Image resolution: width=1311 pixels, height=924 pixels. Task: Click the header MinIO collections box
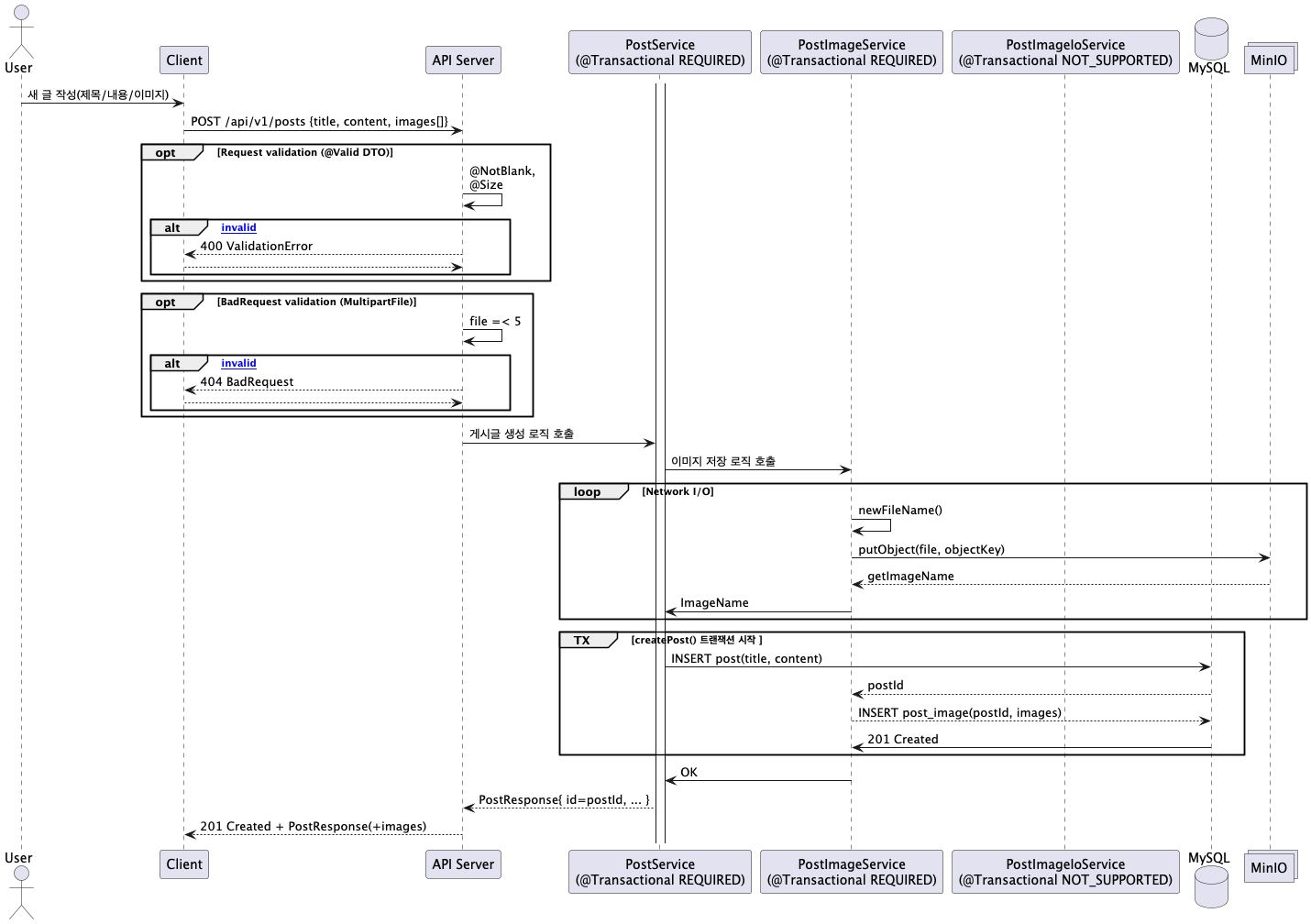(1271, 59)
